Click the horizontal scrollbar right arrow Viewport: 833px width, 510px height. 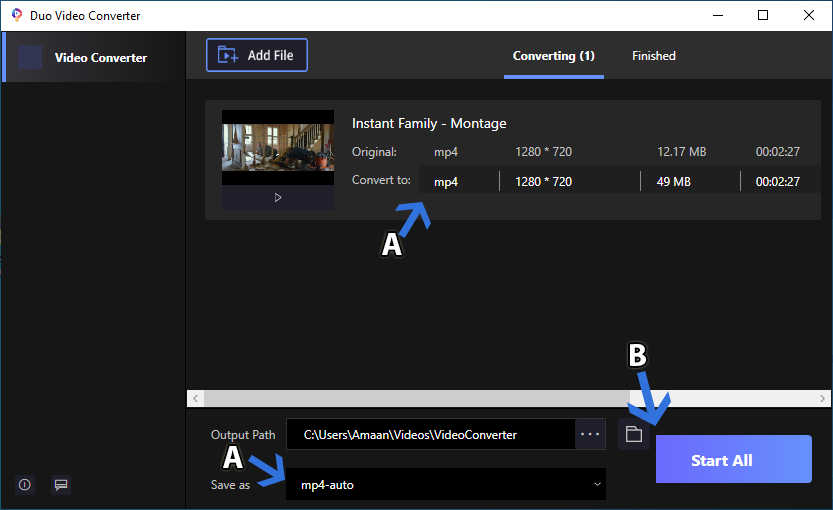click(x=822, y=398)
